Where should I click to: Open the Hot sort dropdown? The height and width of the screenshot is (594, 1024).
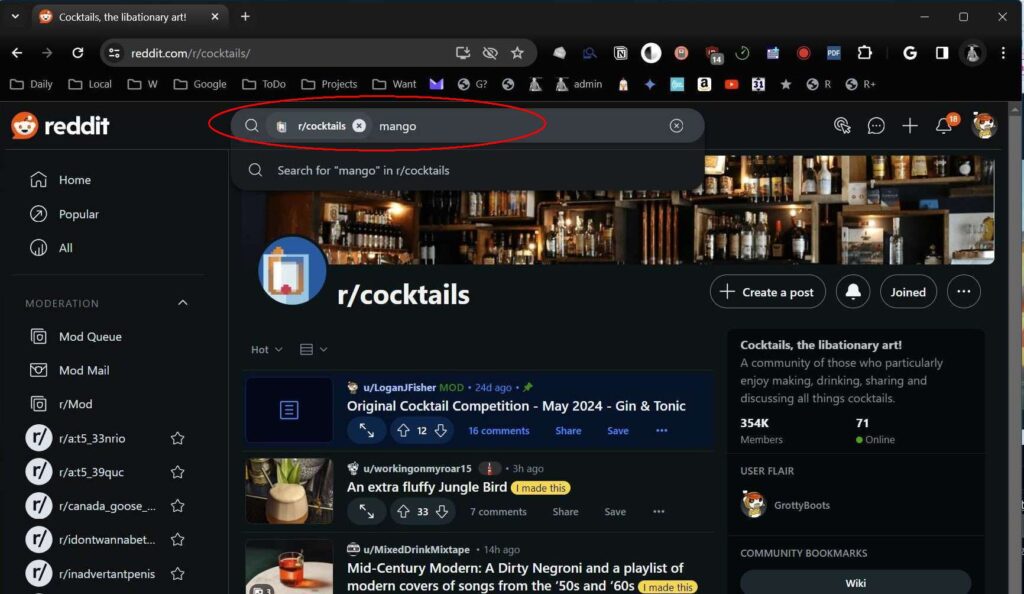266,350
